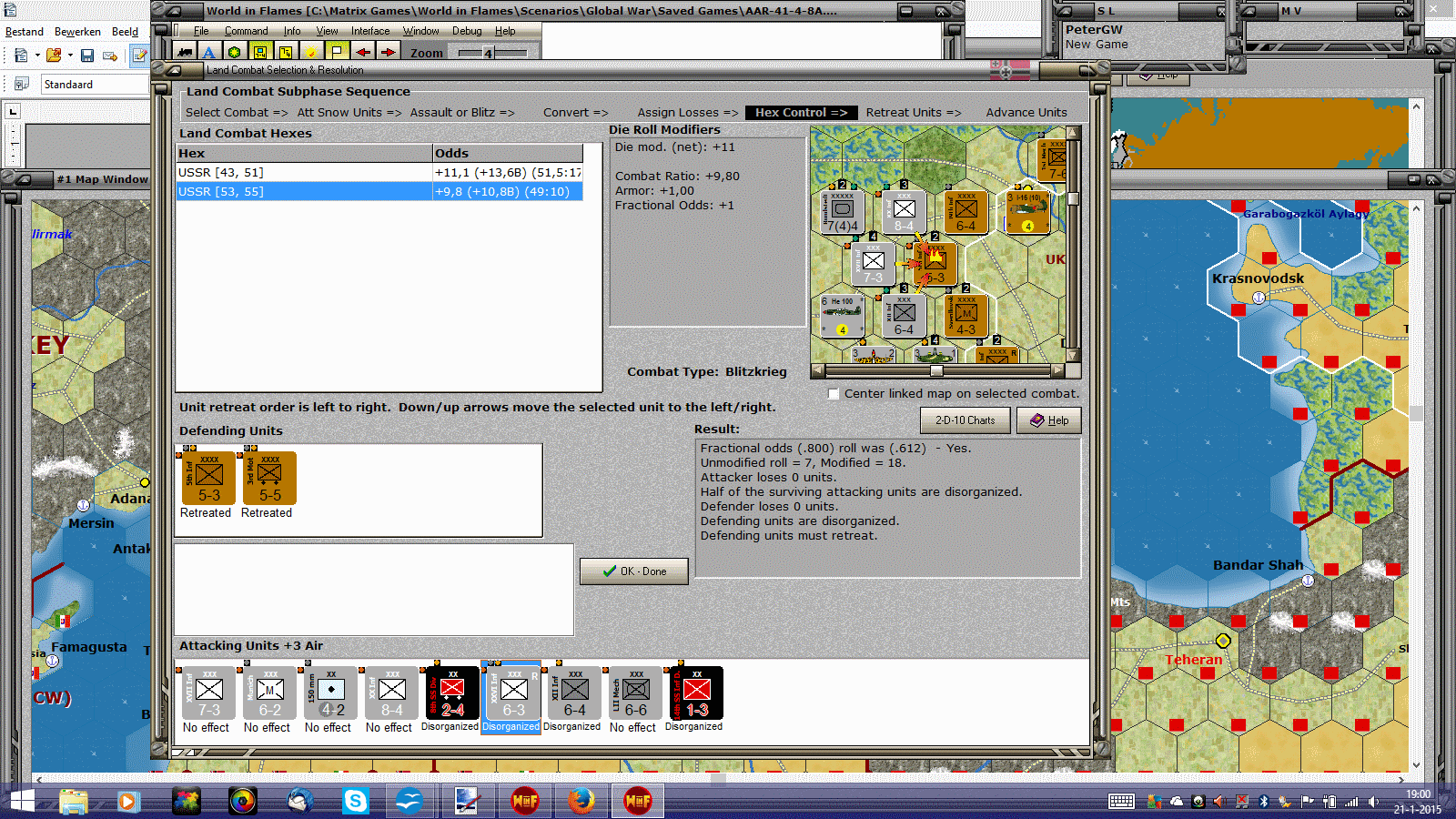Open Thunderbird from the taskbar
The height and width of the screenshot is (819, 1456).
tap(299, 801)
